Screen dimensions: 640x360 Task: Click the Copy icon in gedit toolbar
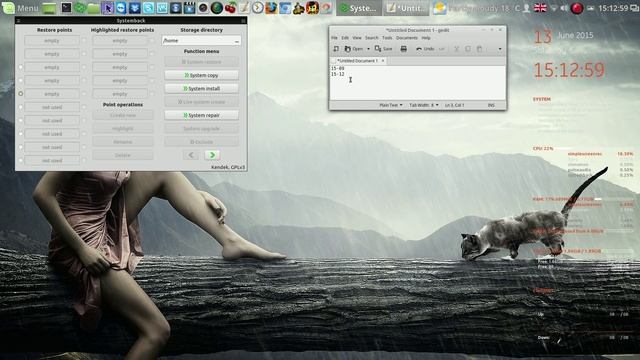pos(468,49)
